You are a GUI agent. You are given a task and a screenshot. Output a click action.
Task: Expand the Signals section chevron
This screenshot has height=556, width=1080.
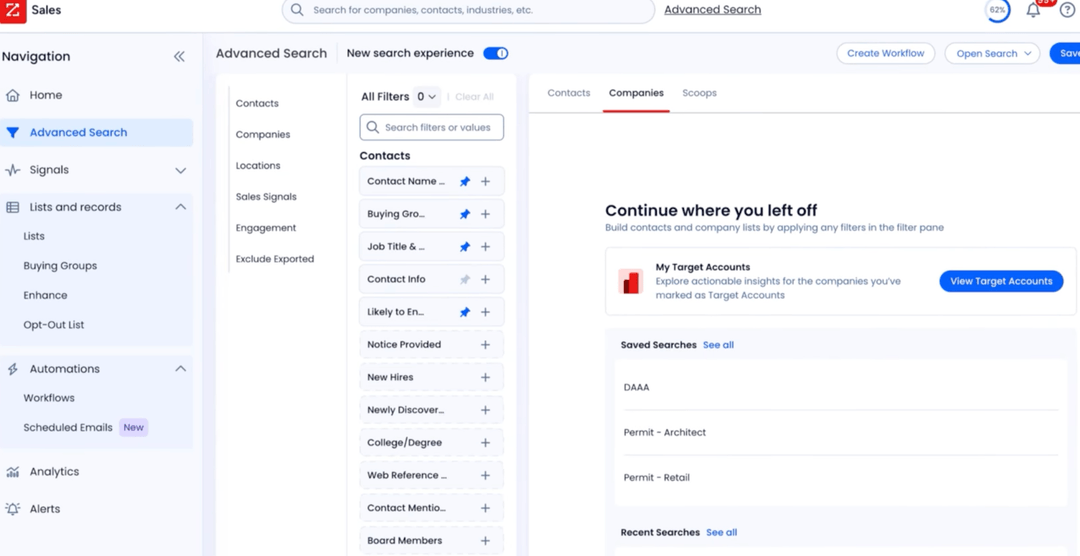180,170
